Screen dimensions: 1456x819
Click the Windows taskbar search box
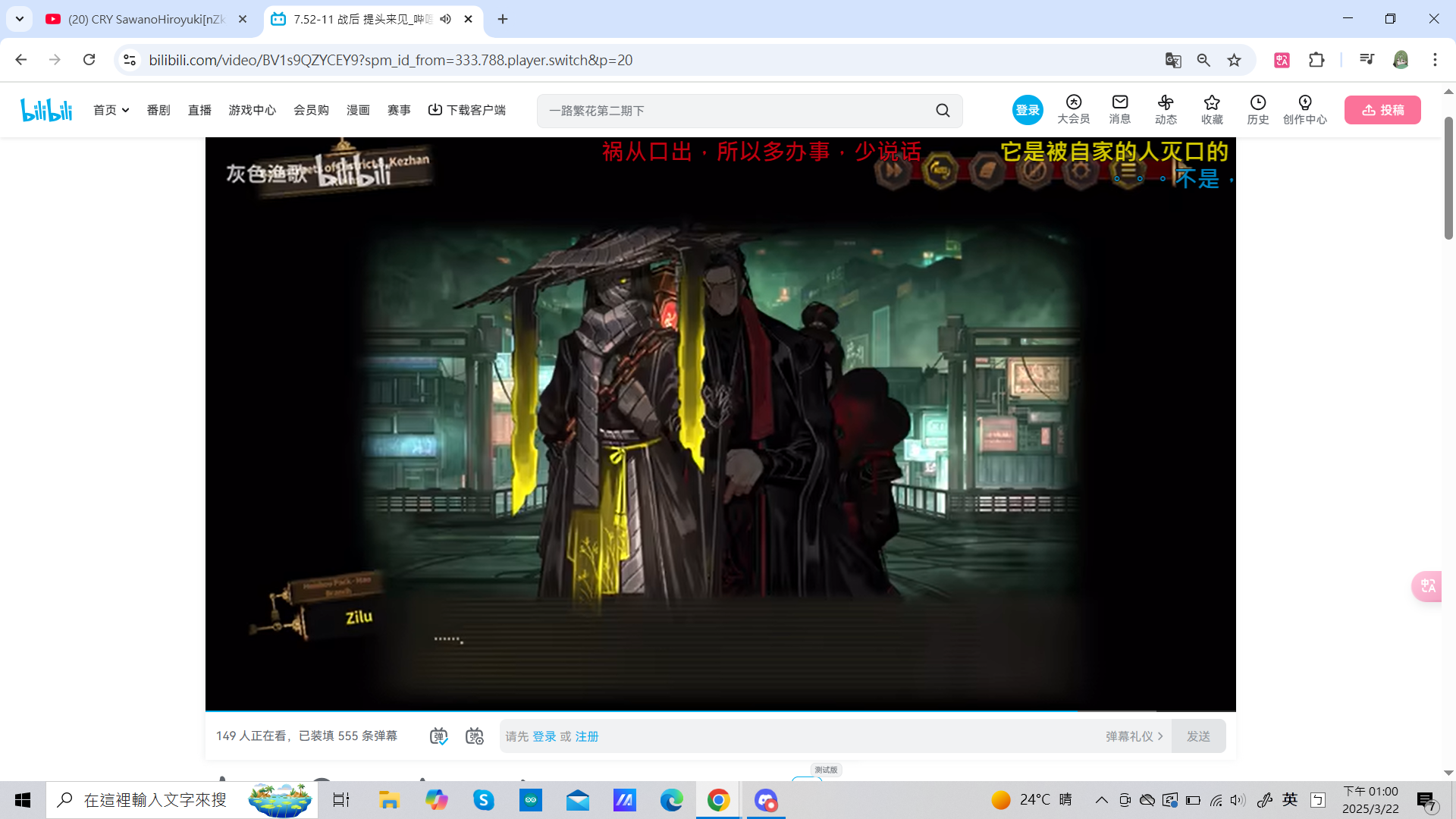182,800
